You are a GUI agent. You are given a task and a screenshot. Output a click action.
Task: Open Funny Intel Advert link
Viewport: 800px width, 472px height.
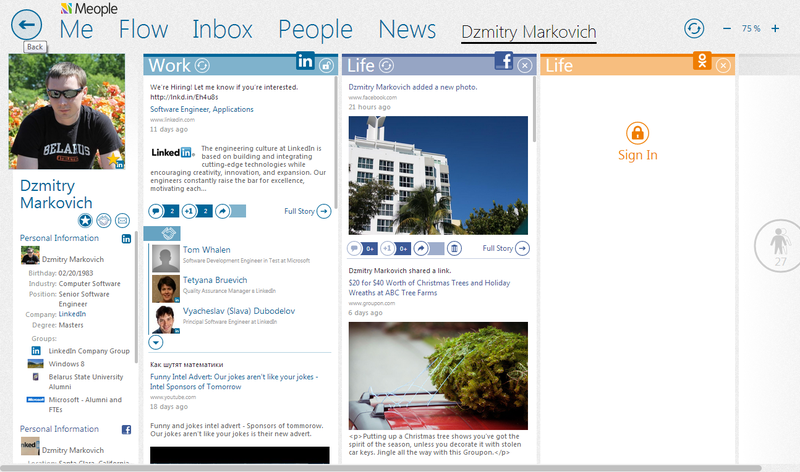234,382
